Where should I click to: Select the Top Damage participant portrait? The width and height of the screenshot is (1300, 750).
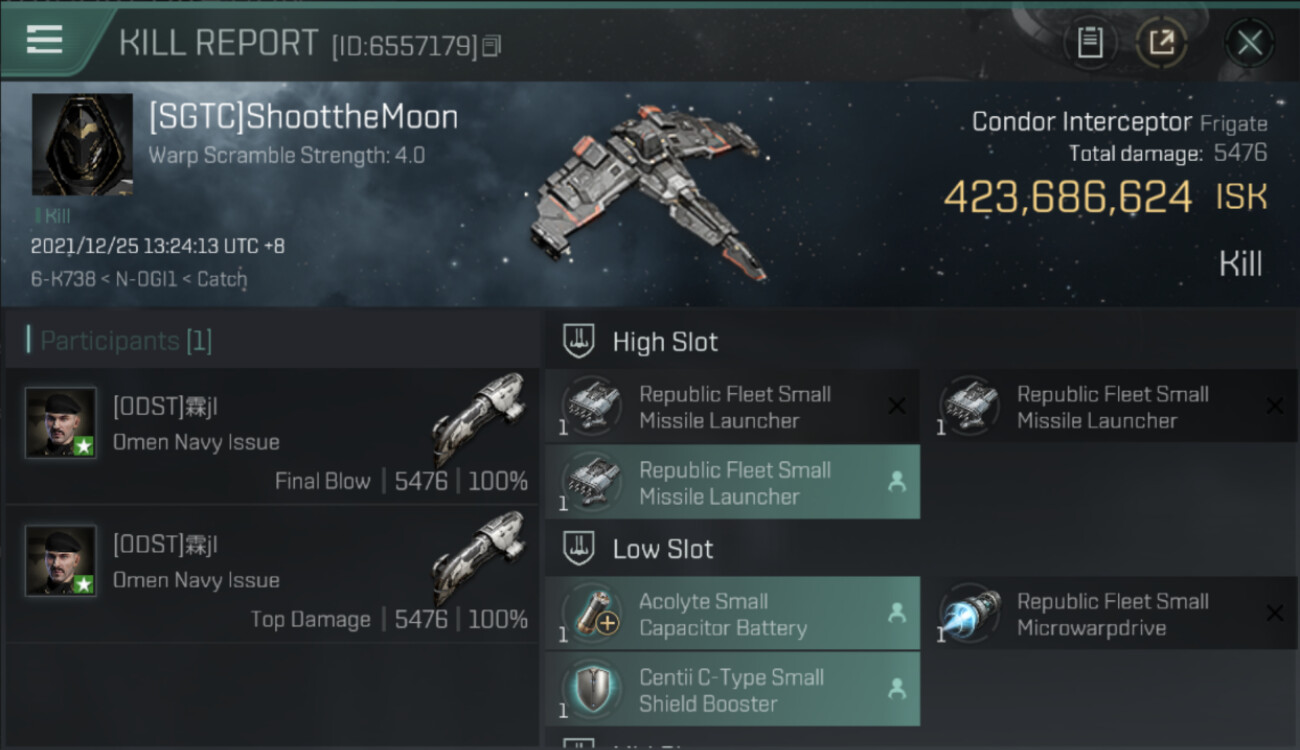[x=61, y=560]
